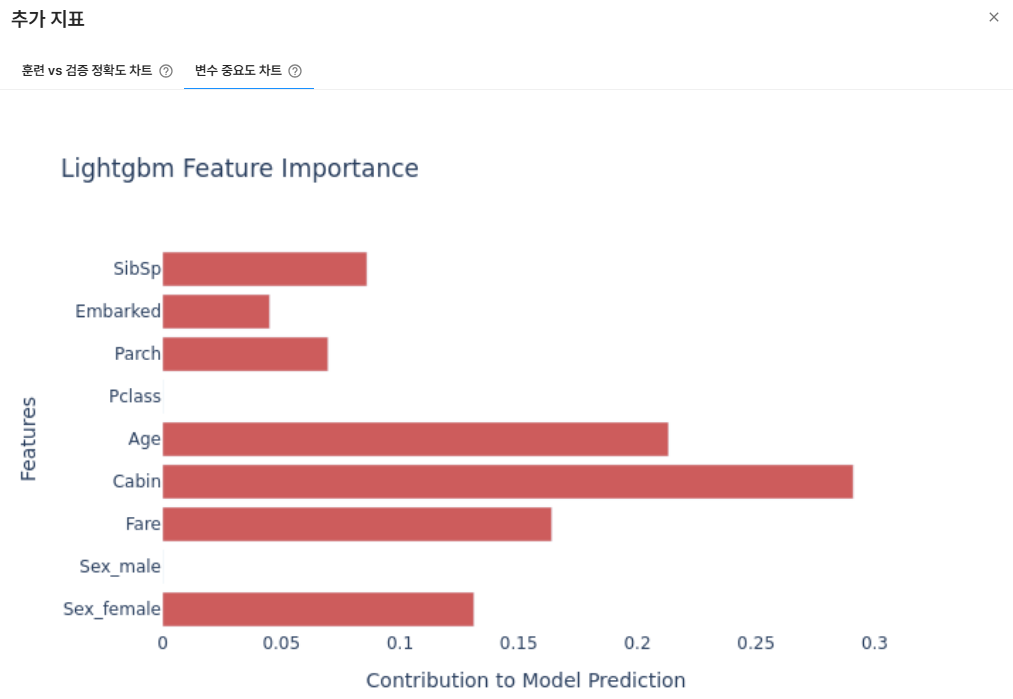Click help icon beside 훈련 vs 검증 정확도 차트

coord(166,71)
